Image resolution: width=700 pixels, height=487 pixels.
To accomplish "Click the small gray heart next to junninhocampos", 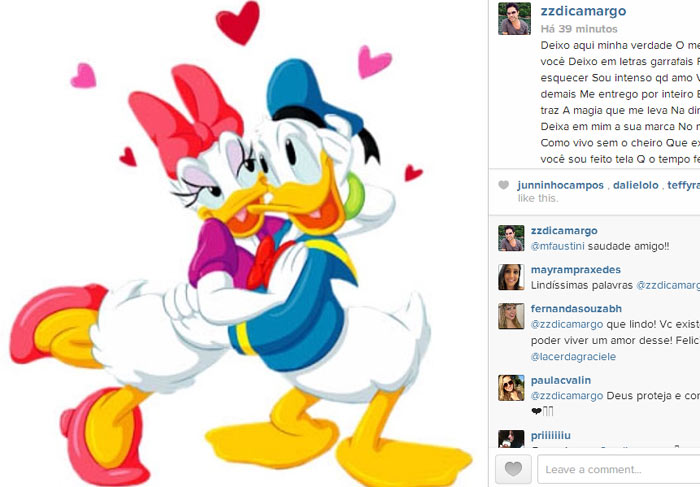I will pos(504,185).
